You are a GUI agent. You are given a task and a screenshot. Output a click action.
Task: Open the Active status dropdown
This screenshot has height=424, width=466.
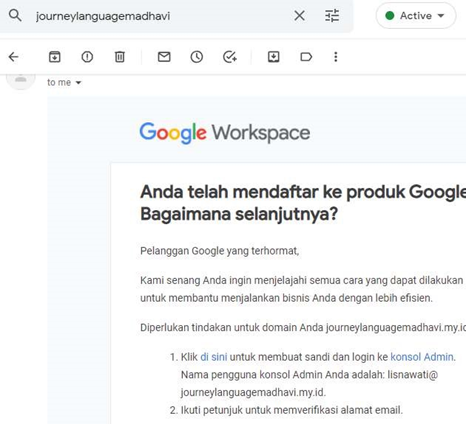pos(416,16)
